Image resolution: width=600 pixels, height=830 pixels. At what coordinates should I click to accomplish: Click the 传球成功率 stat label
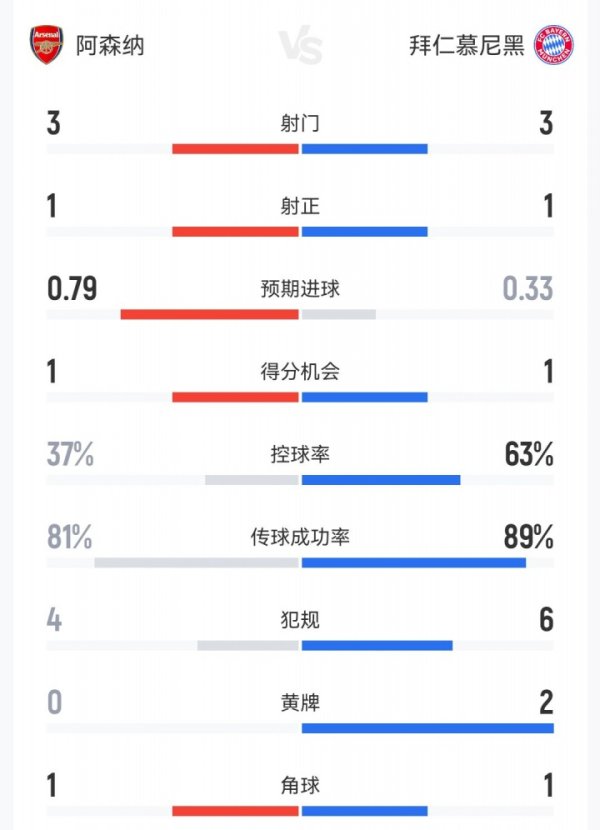point(300,538)
